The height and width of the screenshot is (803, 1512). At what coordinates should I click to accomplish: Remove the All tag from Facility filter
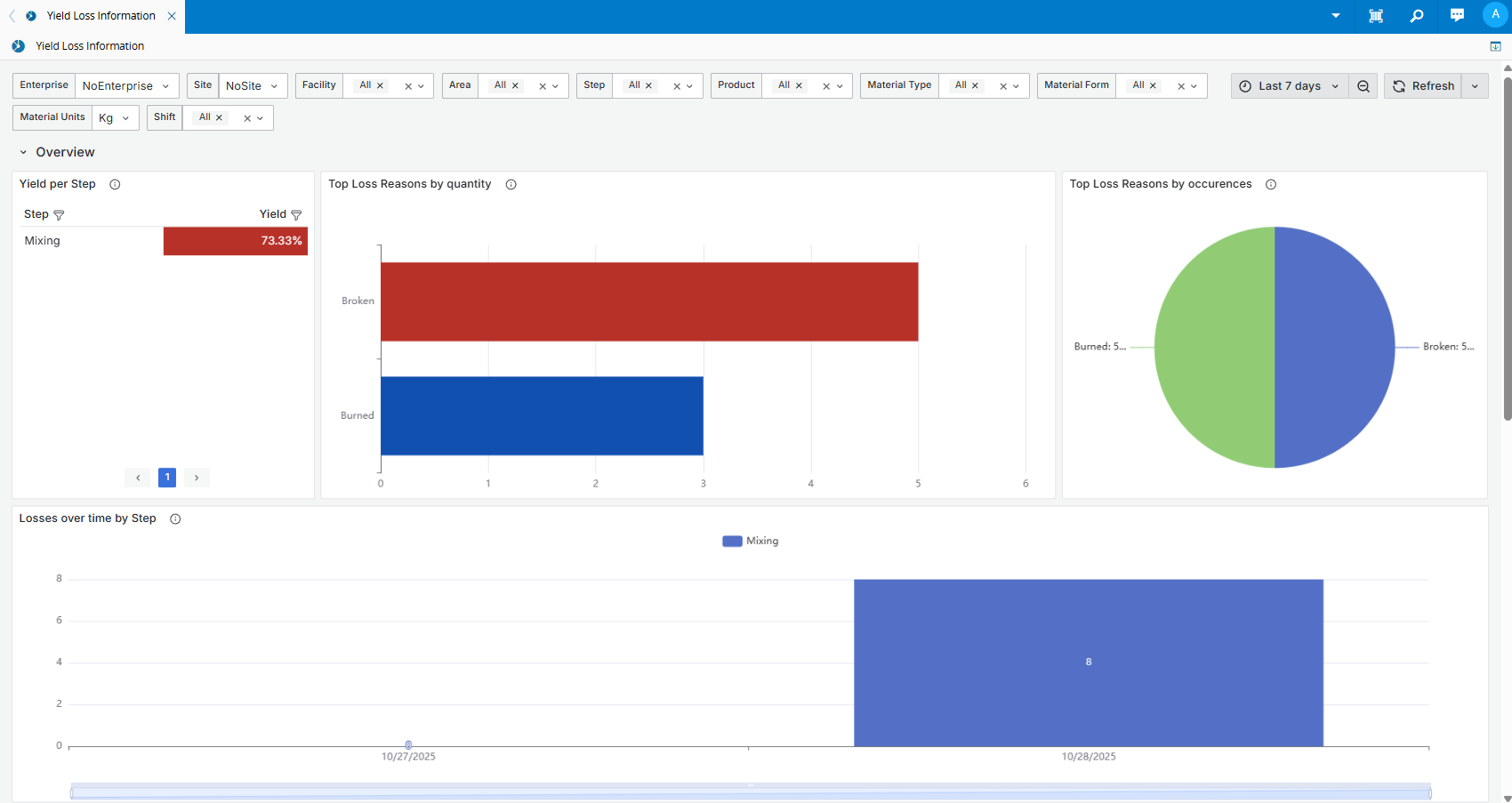point(381,86)
